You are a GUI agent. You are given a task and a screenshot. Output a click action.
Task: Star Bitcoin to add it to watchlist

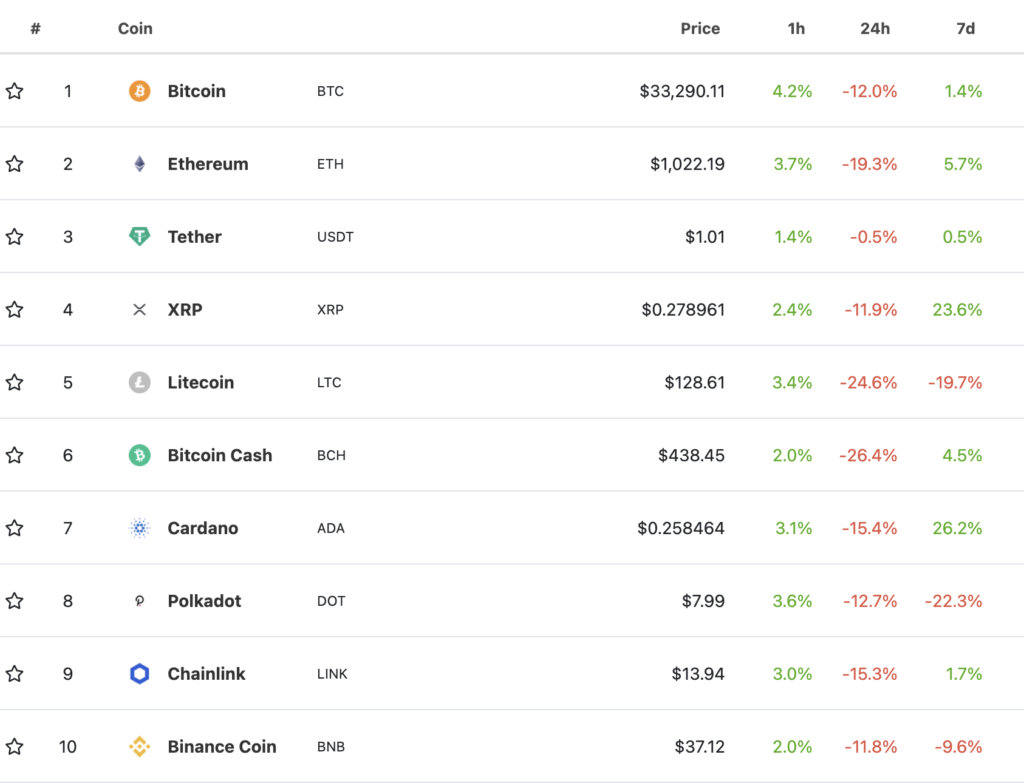tap(15, 91)
